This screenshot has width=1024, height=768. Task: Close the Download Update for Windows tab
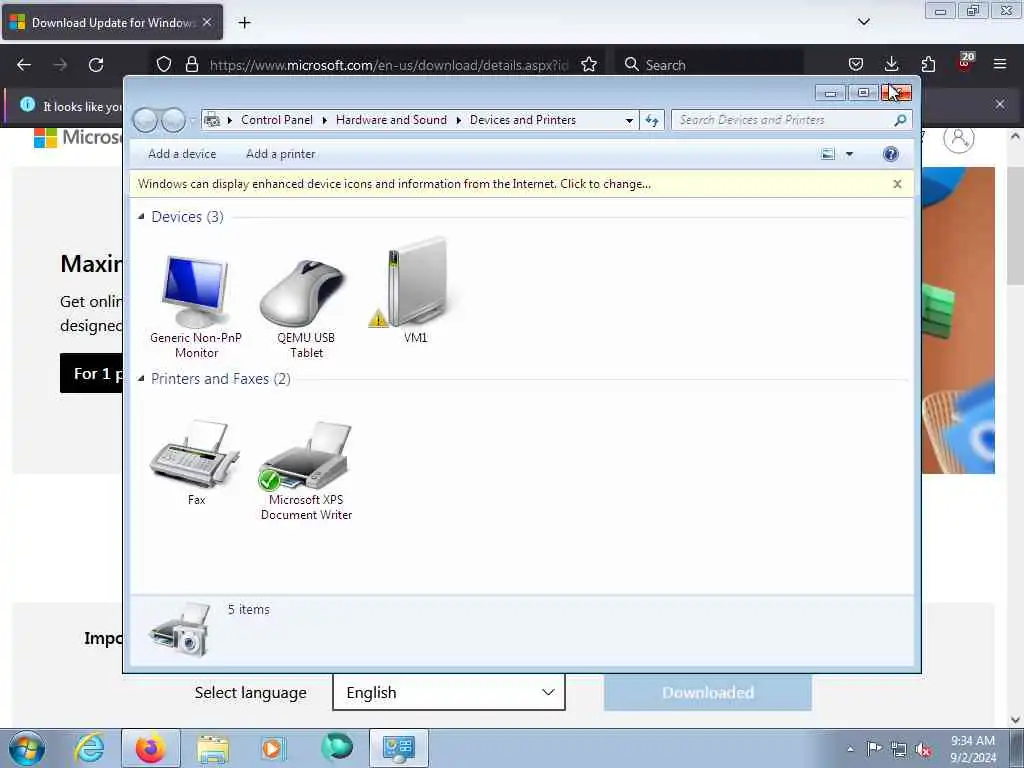[206, 22]
